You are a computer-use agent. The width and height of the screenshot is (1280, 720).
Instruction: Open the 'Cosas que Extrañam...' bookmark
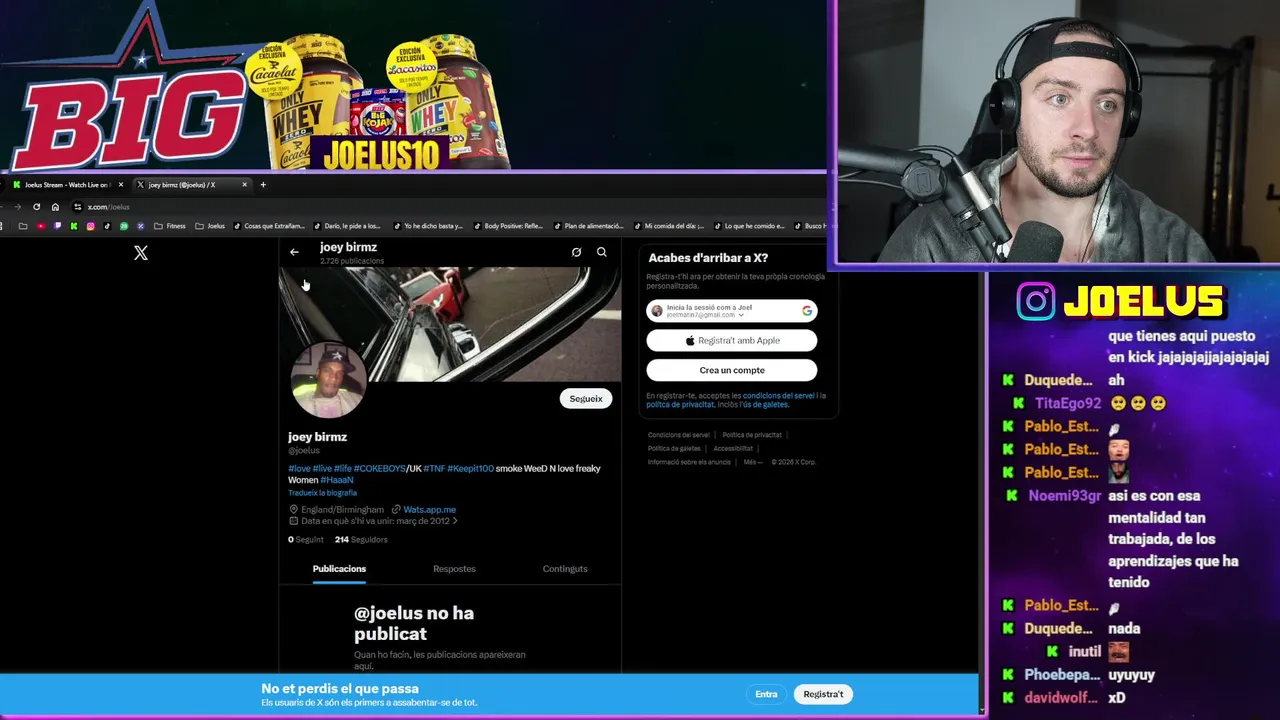click(269, 226)
